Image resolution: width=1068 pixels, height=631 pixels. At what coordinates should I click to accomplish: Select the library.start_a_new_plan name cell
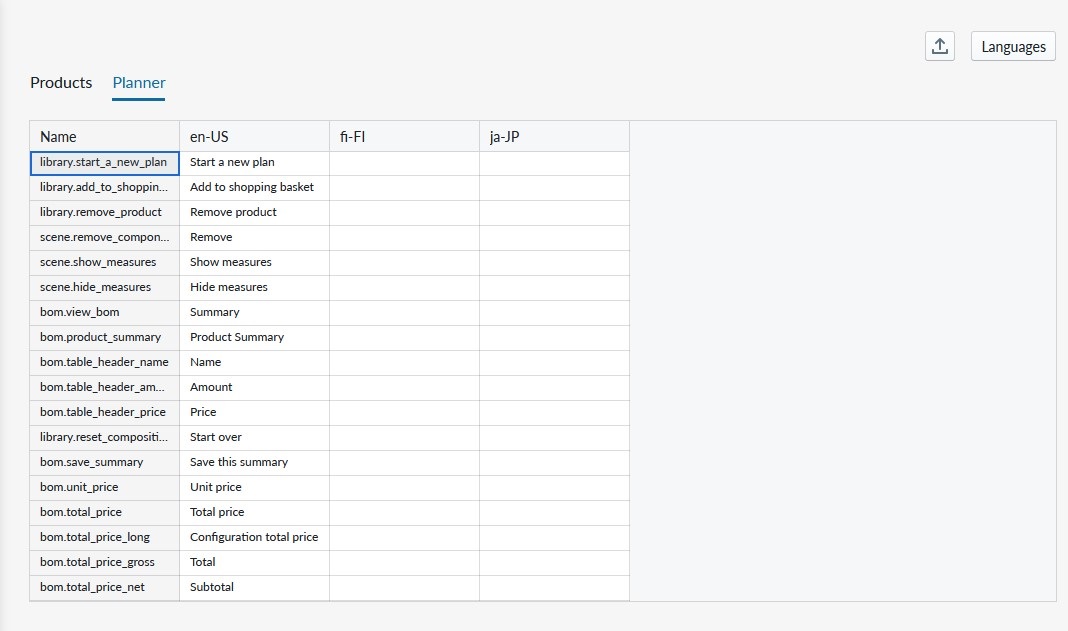point(105,164)
